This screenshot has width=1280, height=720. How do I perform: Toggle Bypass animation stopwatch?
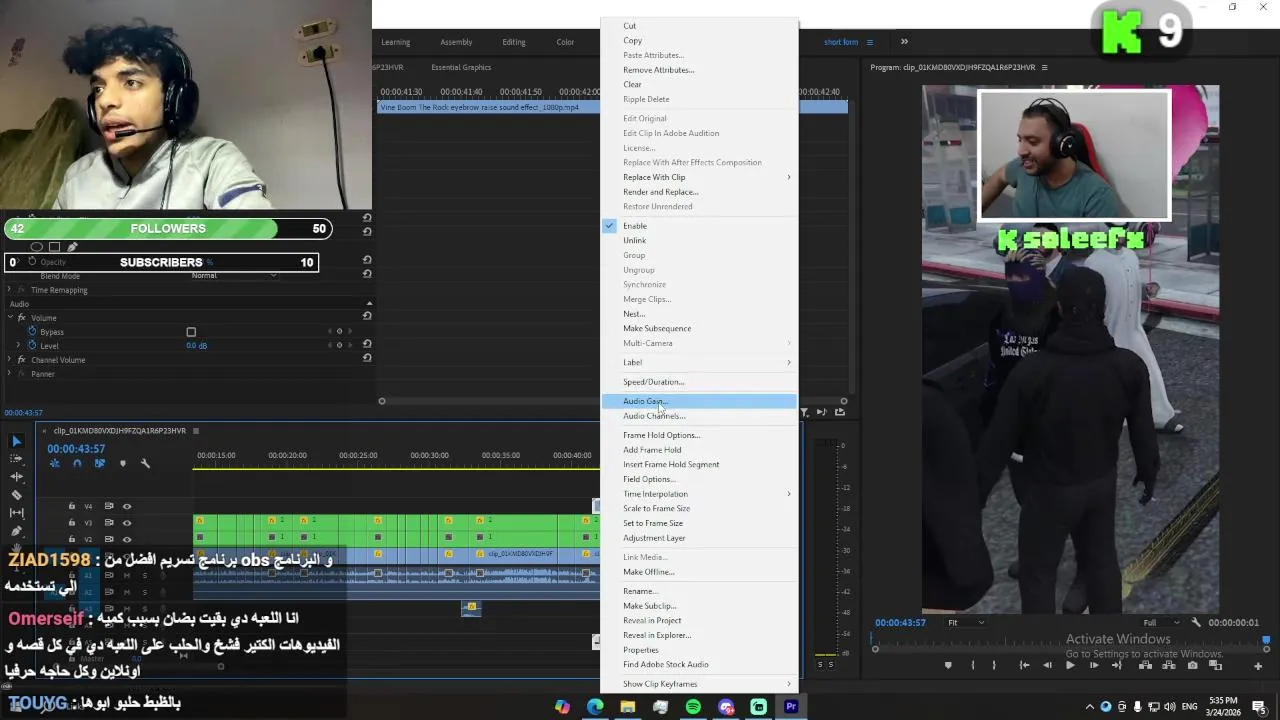(x=32, y=331)
